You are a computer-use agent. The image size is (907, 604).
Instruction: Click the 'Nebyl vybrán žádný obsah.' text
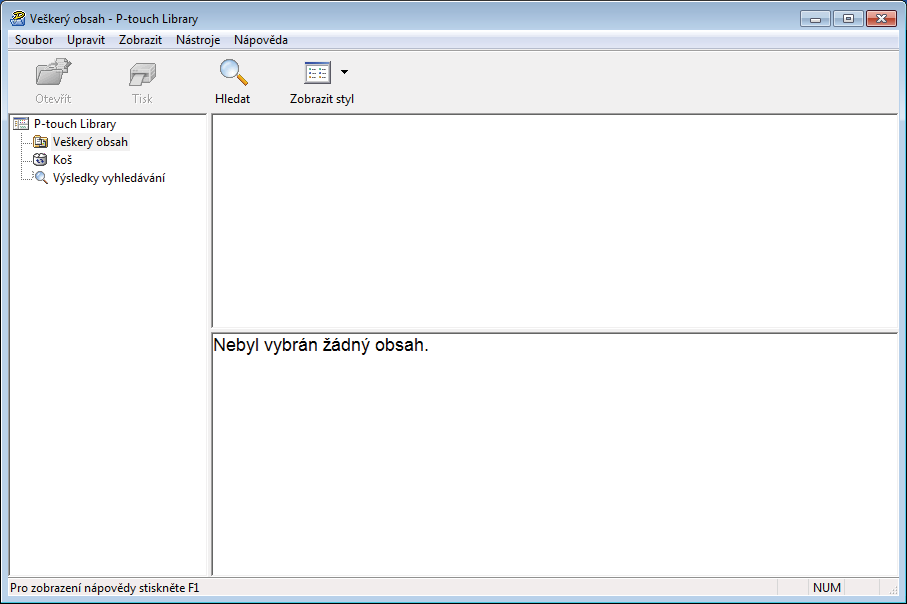320,345
